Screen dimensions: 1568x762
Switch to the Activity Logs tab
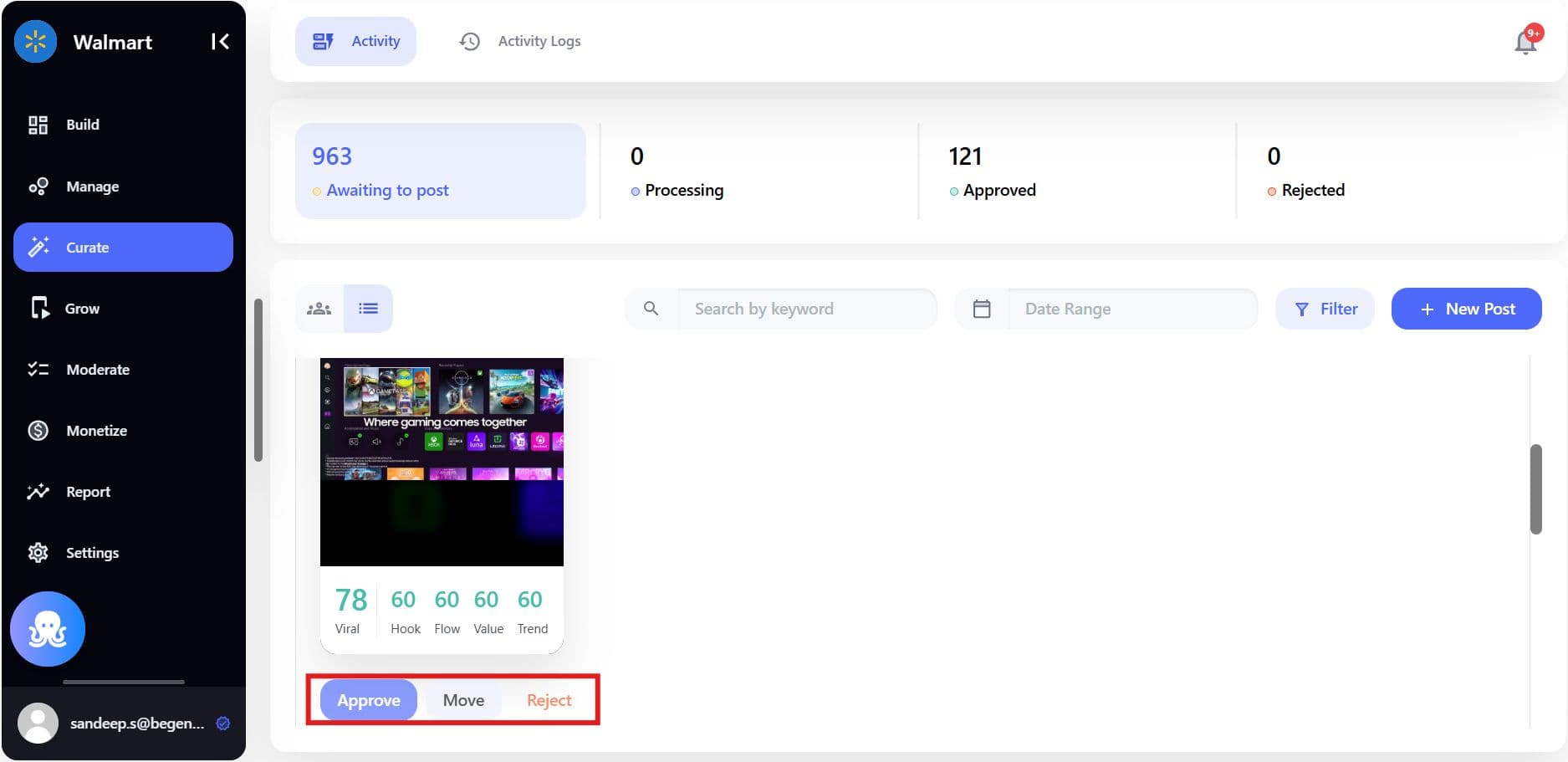tap(520, 41)
